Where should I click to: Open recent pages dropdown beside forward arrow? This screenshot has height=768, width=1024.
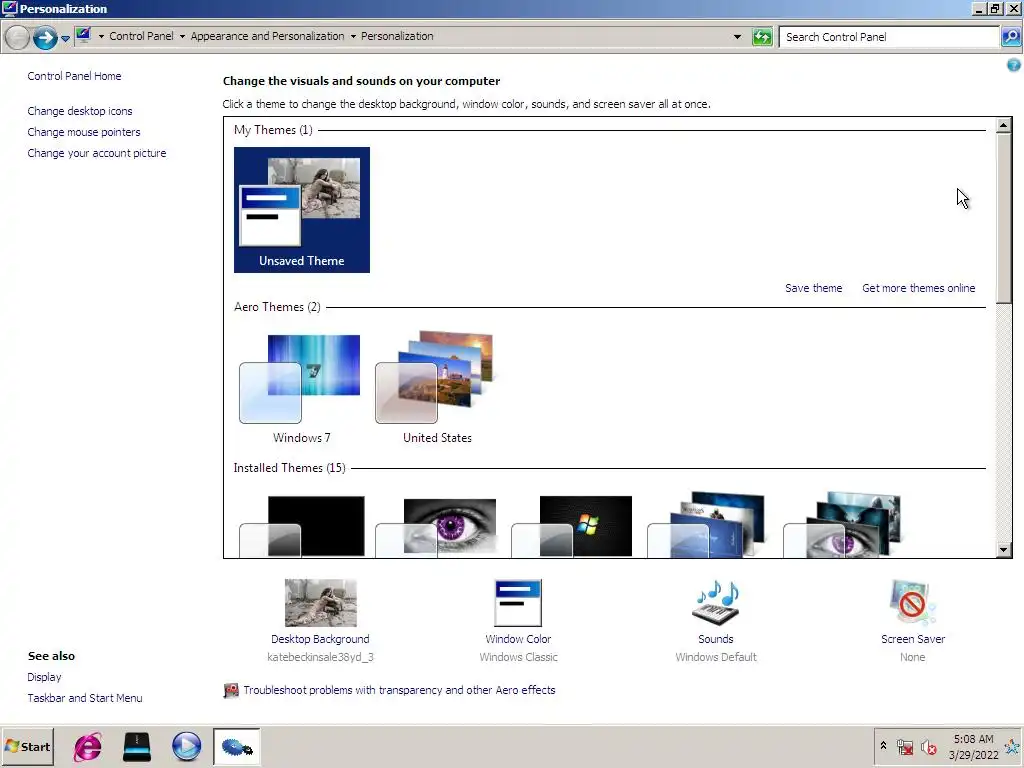click(x=65, y=39)
